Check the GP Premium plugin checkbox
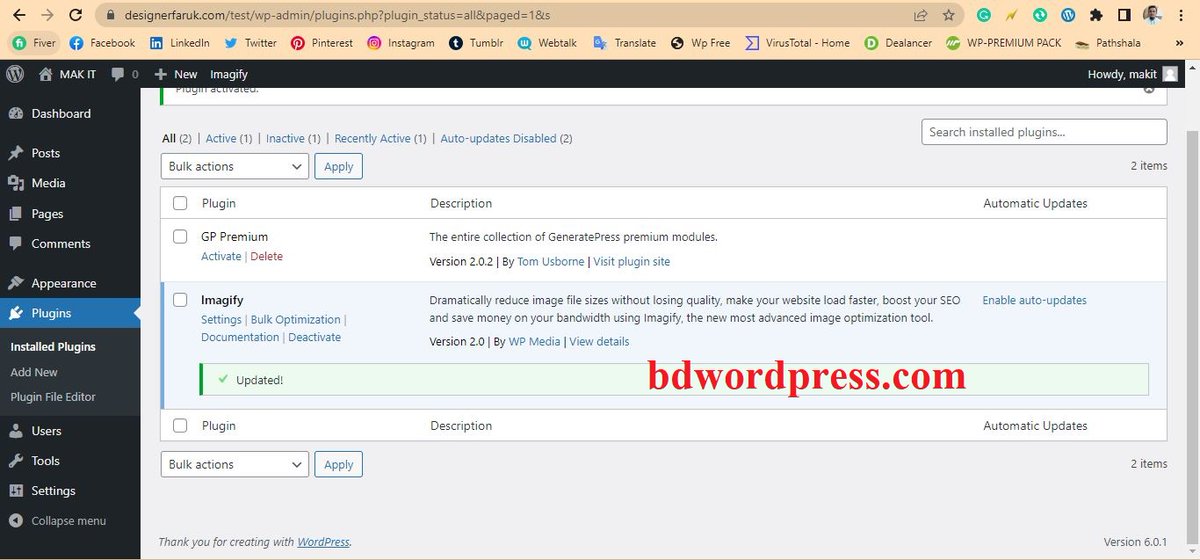This screenshot has width=1200, height=560. coord(180,237)
